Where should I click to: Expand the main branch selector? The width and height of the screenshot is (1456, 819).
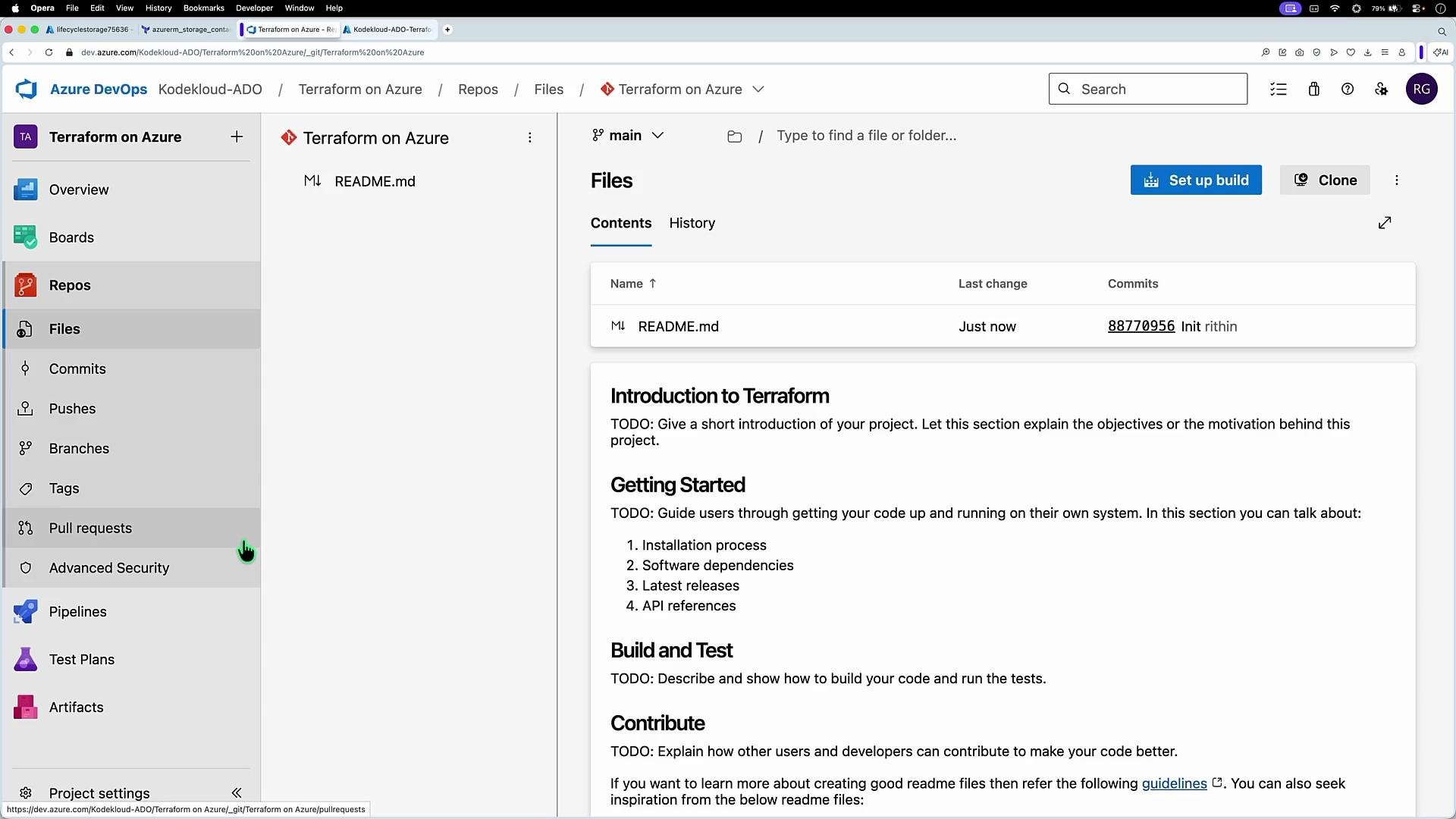[x=628, y=136]
